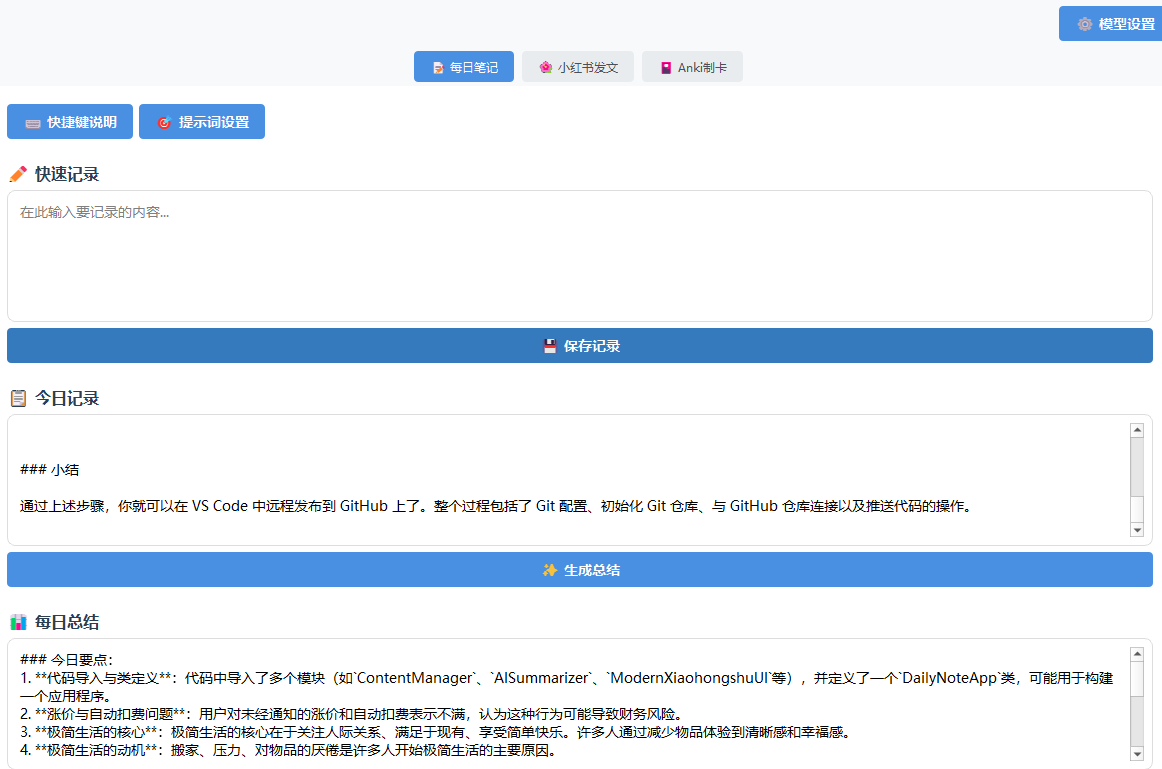Click inside the 每日总结 summary text box
The height and width of the screenshot is (769, 1162).
(569, 704)
